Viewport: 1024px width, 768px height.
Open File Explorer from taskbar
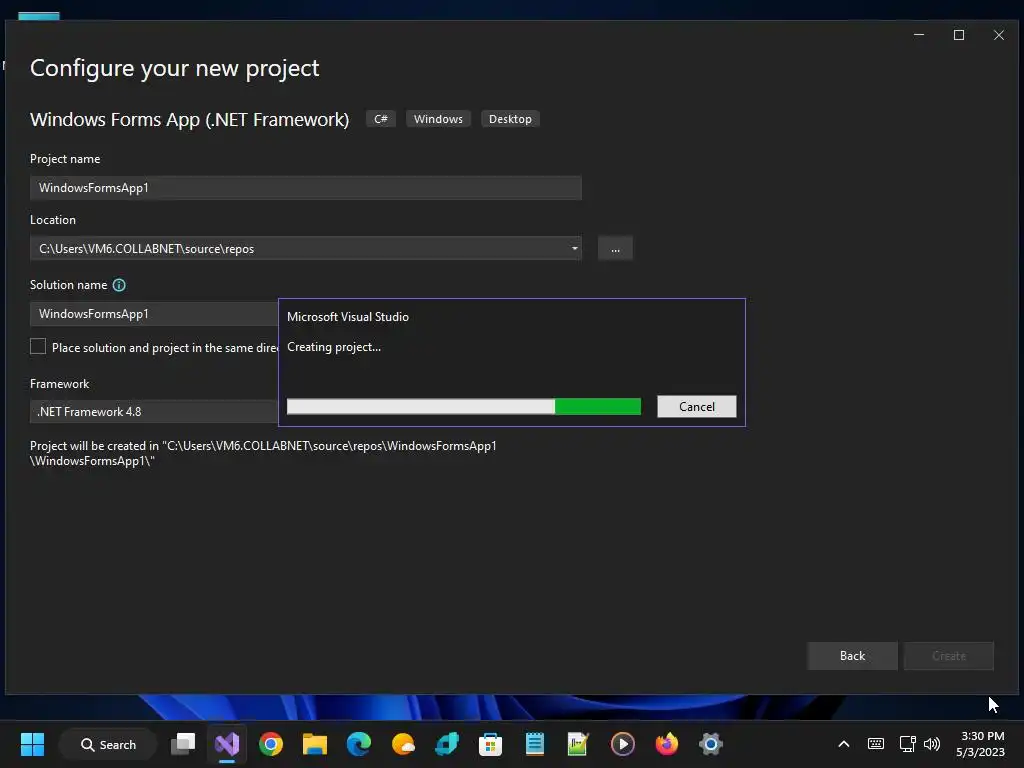315,744
